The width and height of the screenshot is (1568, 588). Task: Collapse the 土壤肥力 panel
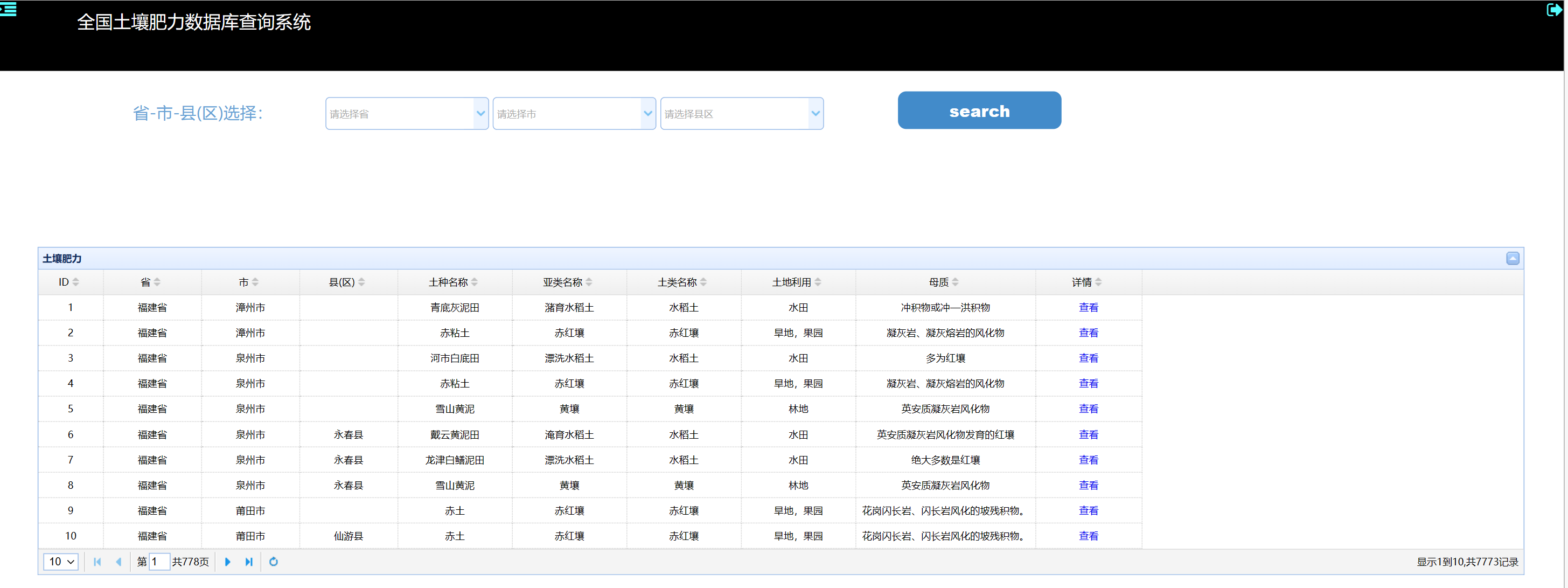coord(1513,258)
